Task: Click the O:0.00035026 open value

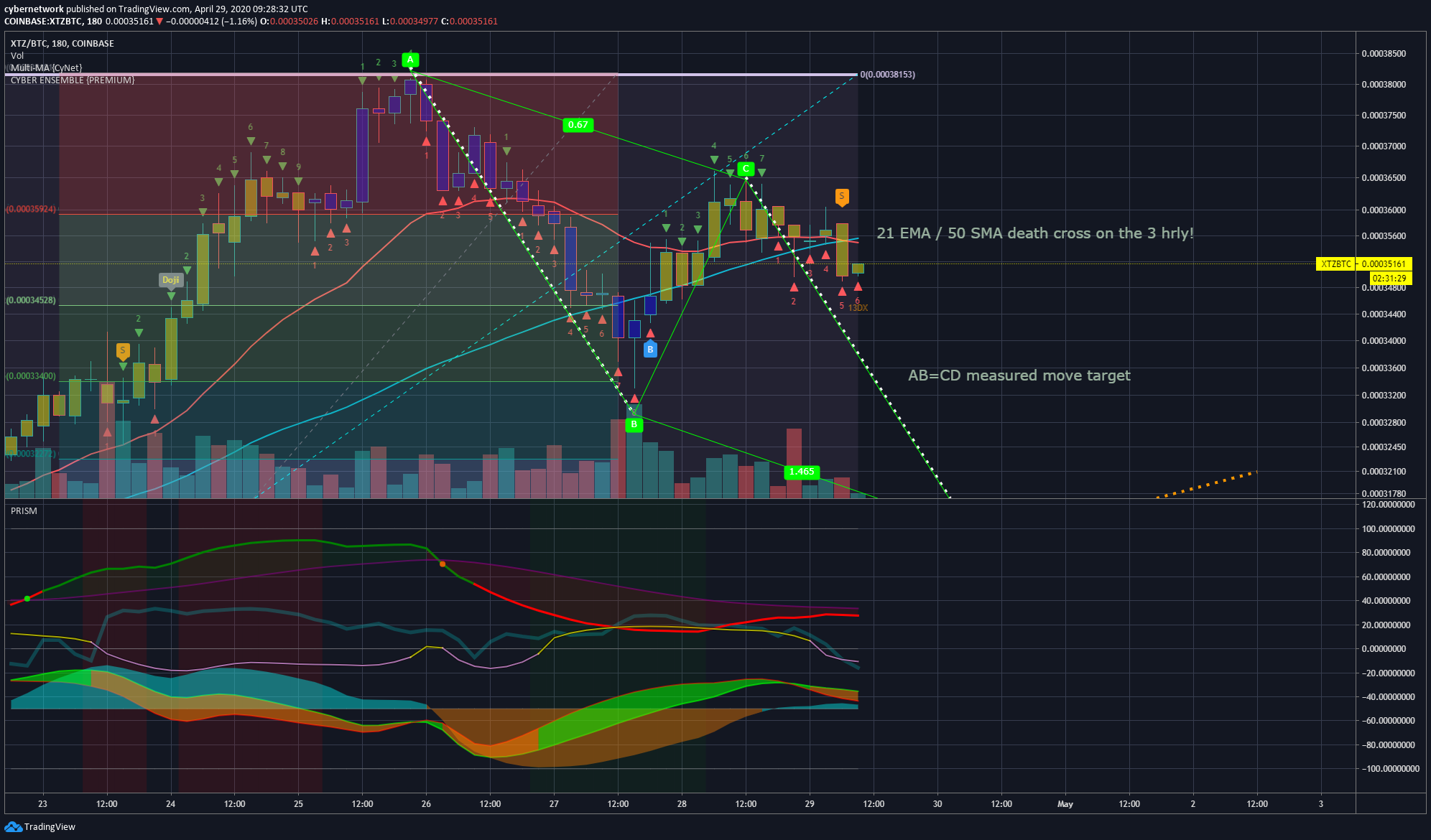Action: tap(289, 22)
